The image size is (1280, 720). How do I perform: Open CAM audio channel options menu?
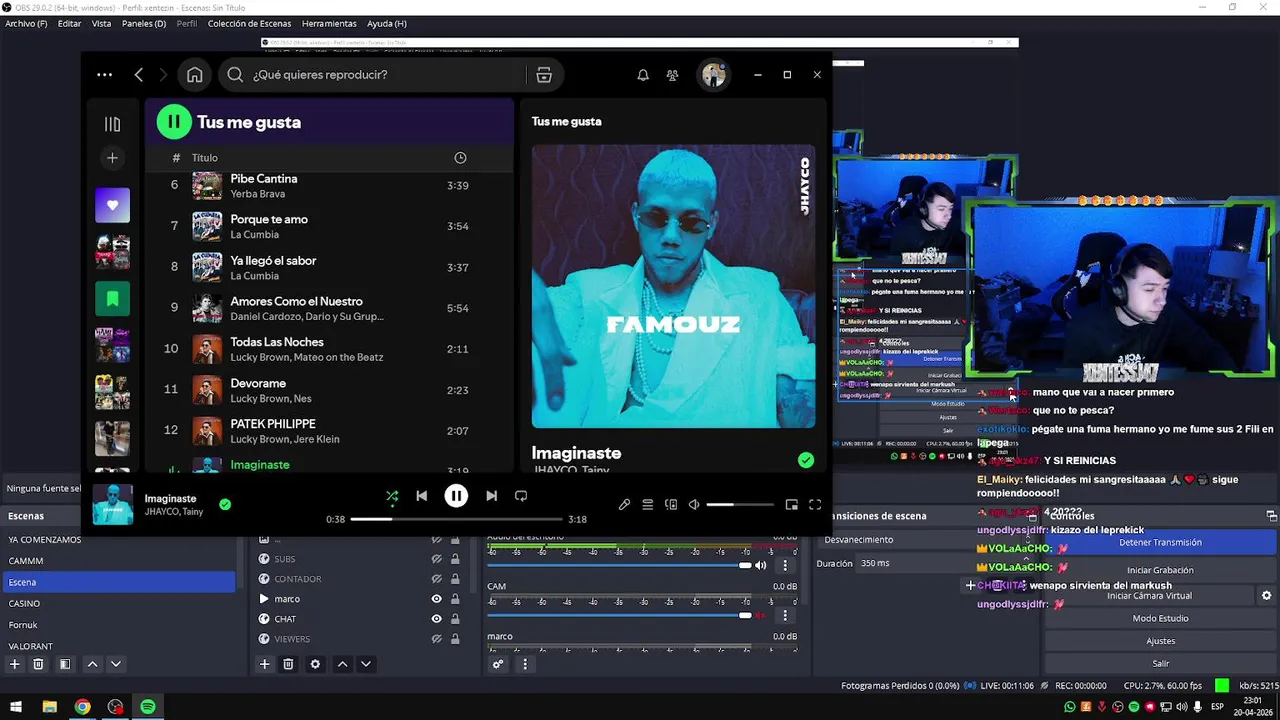(x=785, y=615)
